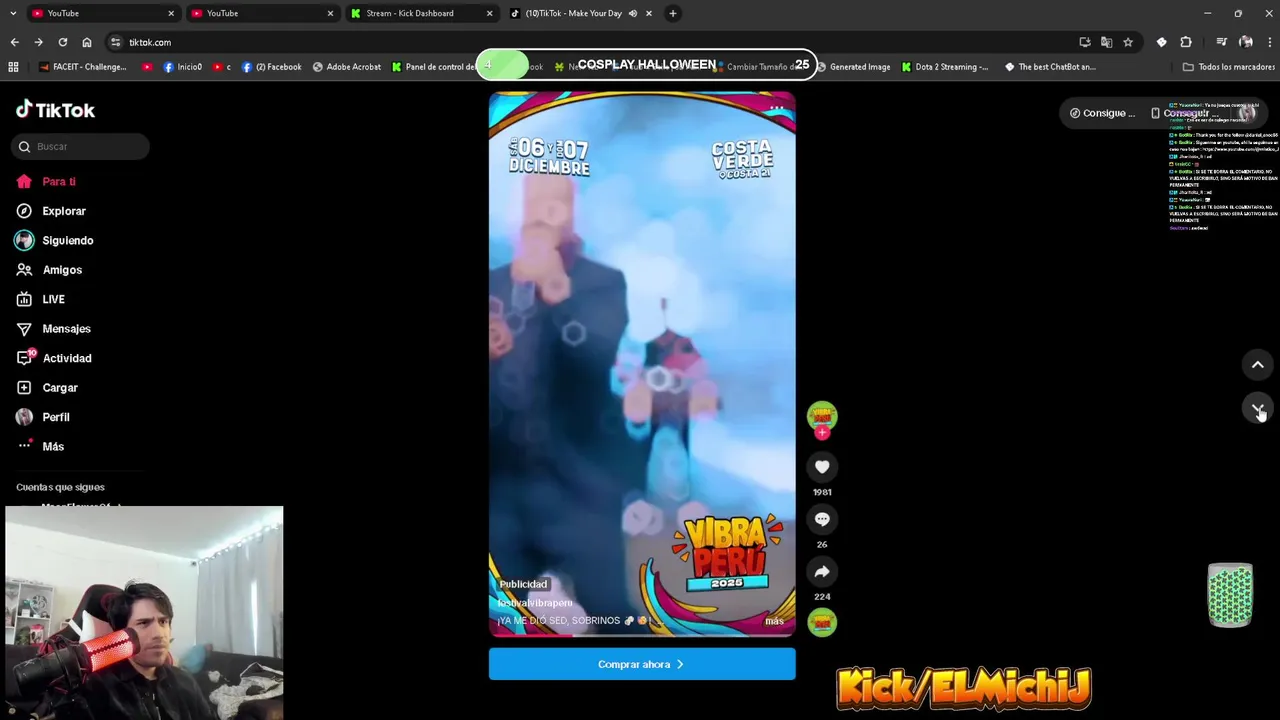1280x720 pixels.
Task: Open (2) Facebook bookmark
Action: [271, 67]
